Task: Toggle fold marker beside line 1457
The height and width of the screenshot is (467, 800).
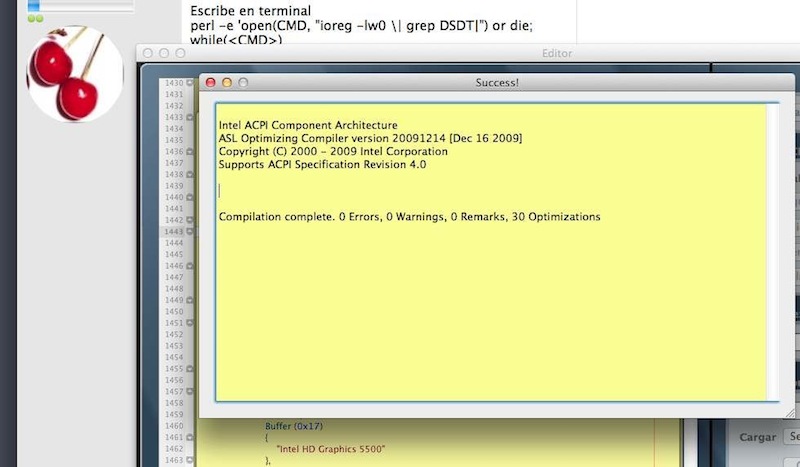Action: (189, 391)
